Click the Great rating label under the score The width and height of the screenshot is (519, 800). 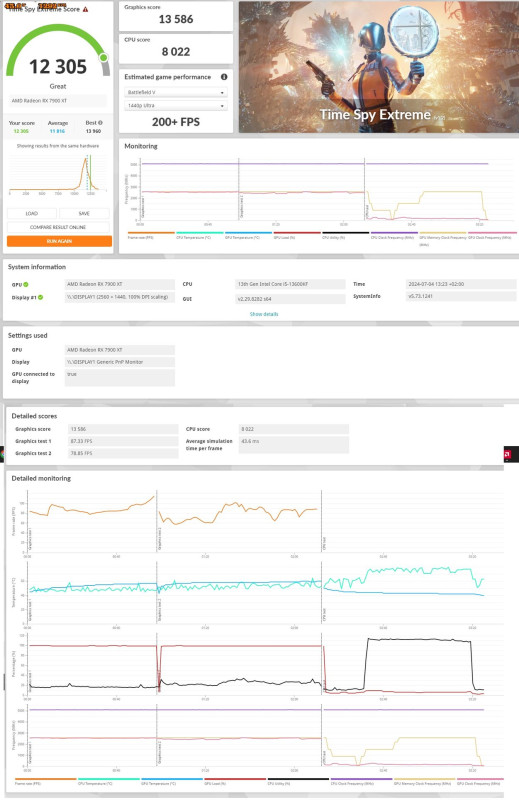click(x=58, y=86)
